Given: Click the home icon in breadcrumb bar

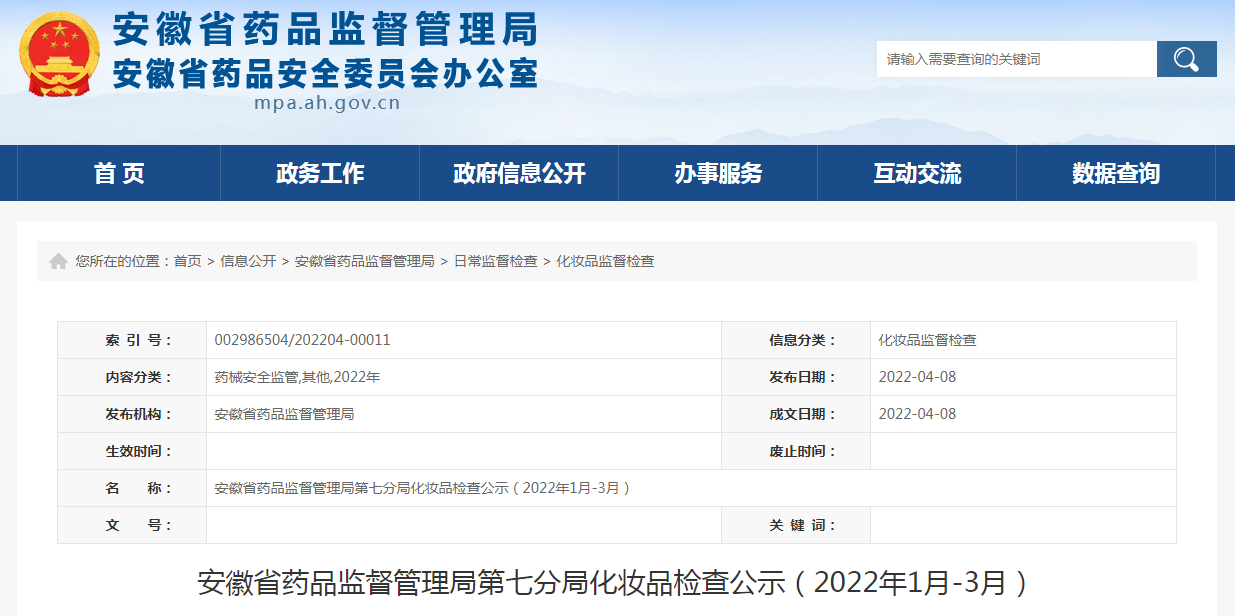Looking at the screenshot, I should tap(58, 261).
